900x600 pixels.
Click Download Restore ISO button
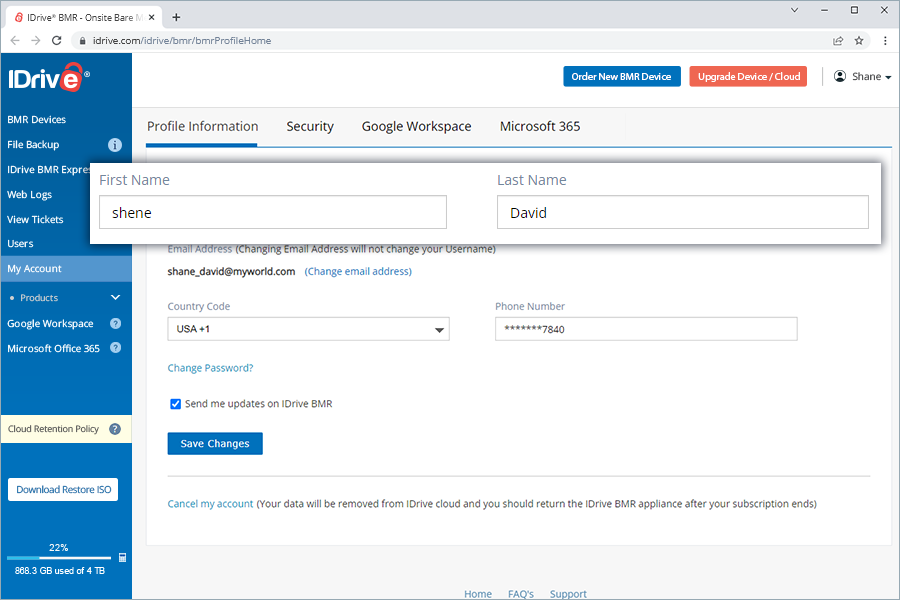(x=63, y=490)
